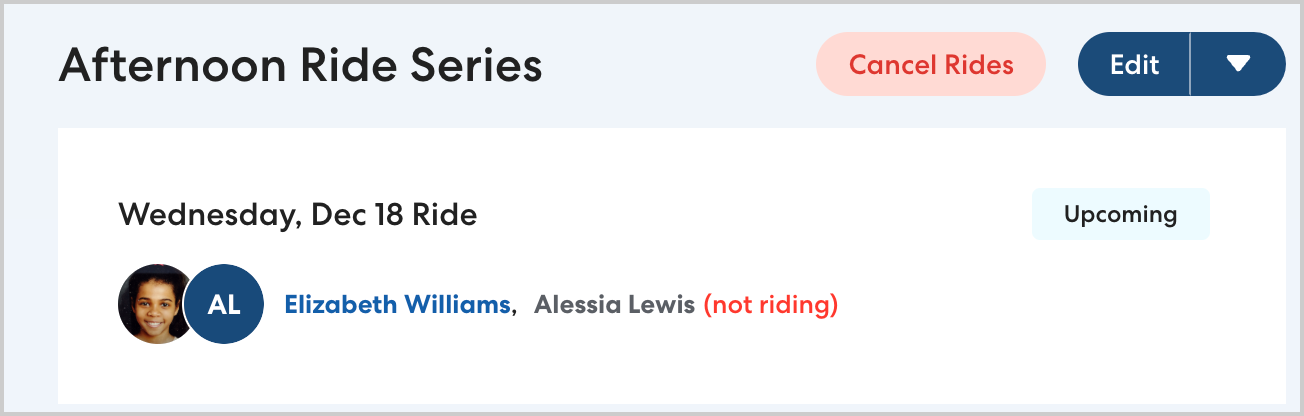Click the Afternoon Ride Series title

(300, 66)
